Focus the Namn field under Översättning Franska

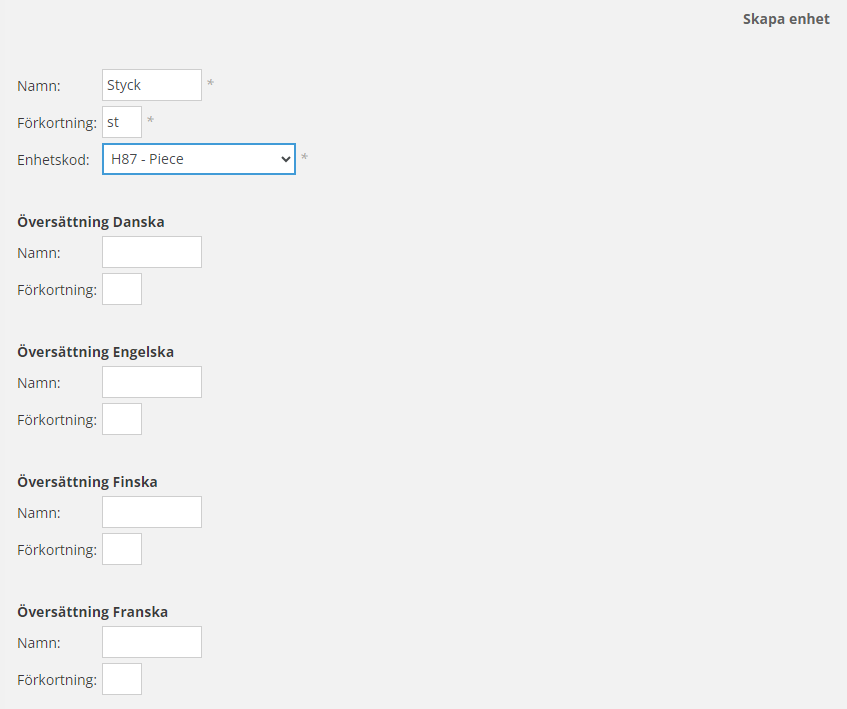click(x=152, y=642)
